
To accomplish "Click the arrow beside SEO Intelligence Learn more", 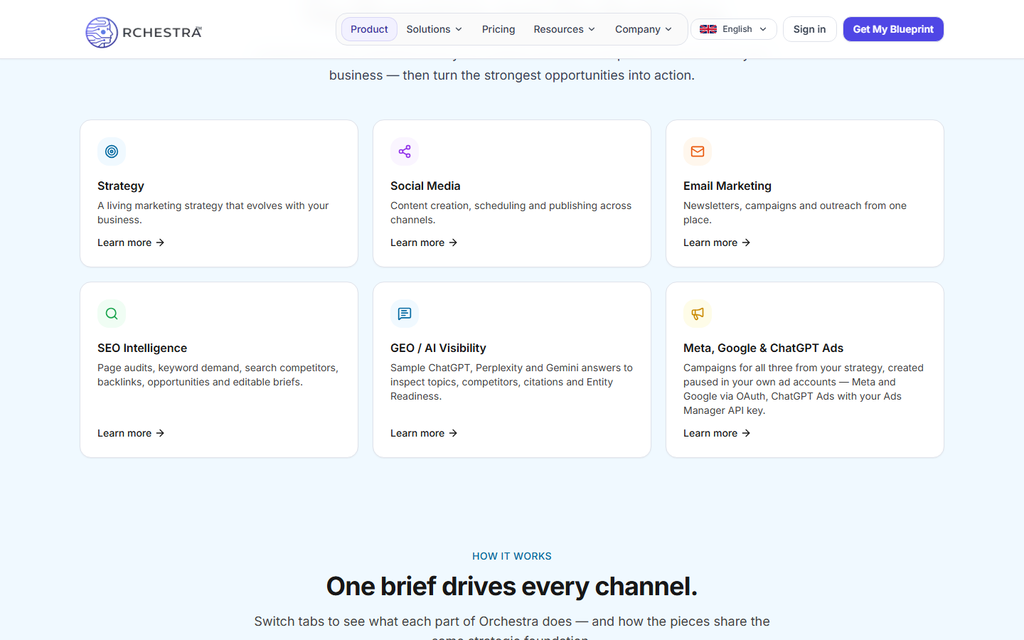I will (160, 433).
